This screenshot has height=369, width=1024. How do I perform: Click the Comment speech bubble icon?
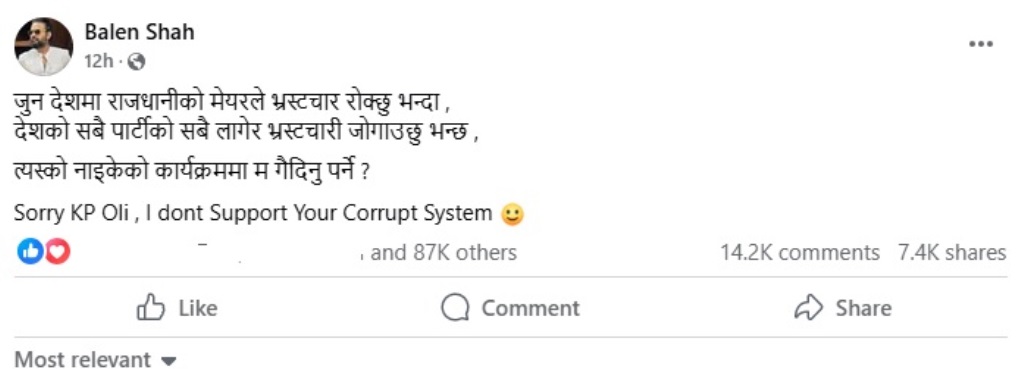click(x=455, y=308)
